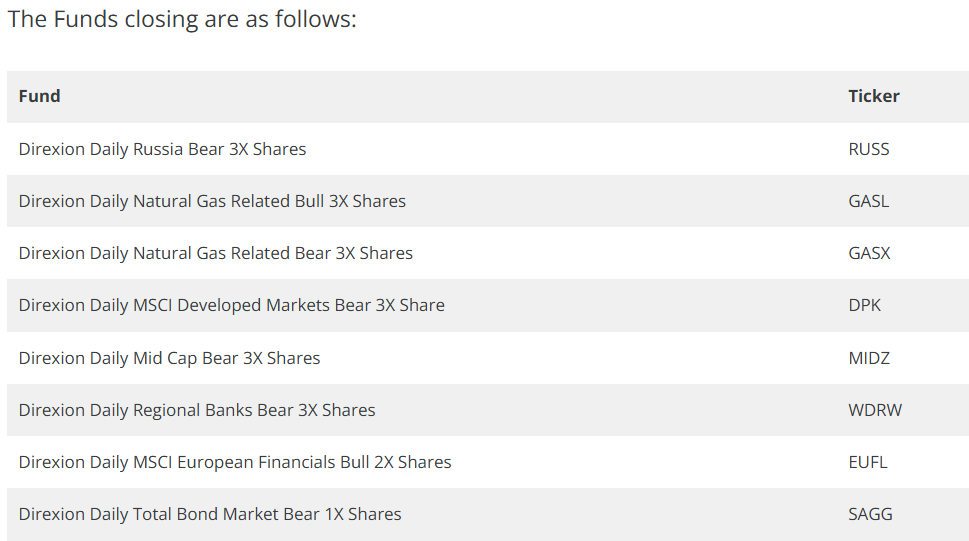Viewport: 969px width, 541px height.
Task: Click the WDRW ticker symbol
Action: tap(875, 410)
